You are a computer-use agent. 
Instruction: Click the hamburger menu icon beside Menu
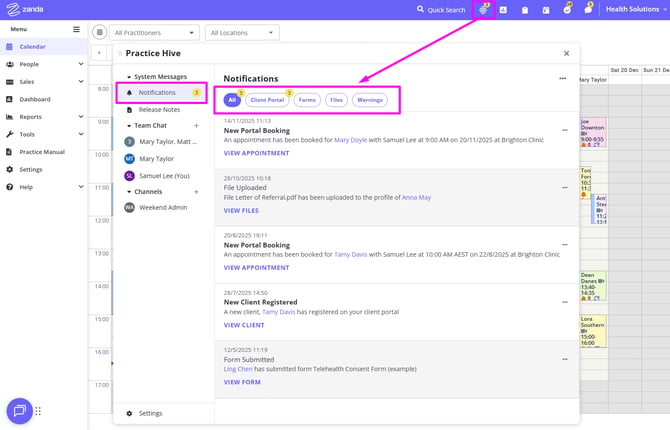(76, 29)
